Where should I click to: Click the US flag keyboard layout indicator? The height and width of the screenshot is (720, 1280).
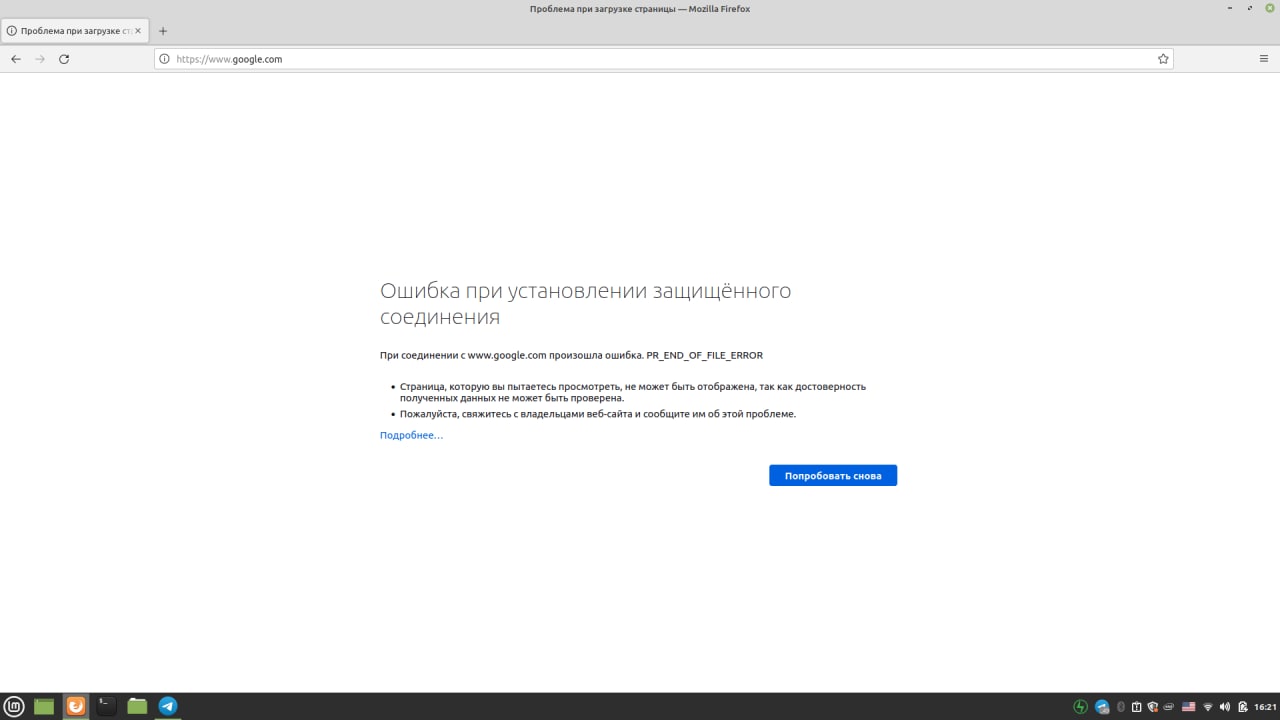click(x=1188, y=707)
